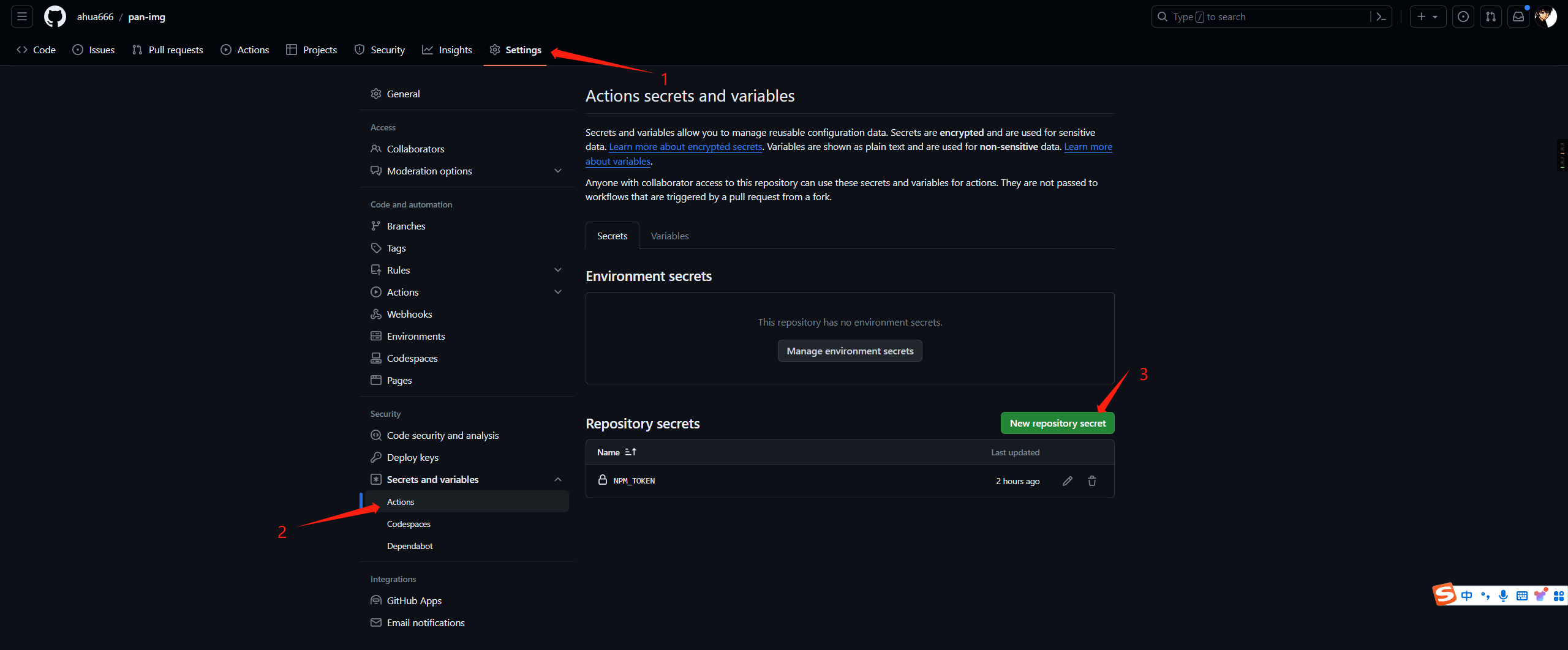Open the command palette icon

pos(1381,17)
